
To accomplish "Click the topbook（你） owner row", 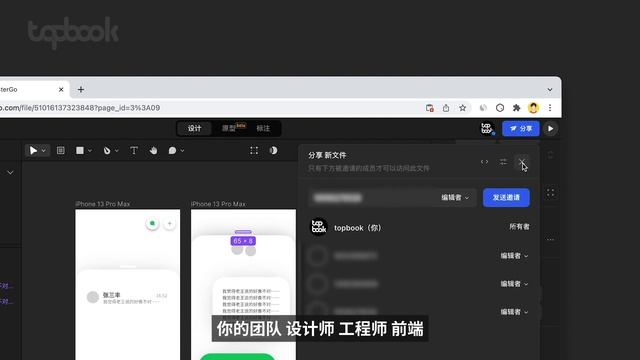I will tap(419, 227).
